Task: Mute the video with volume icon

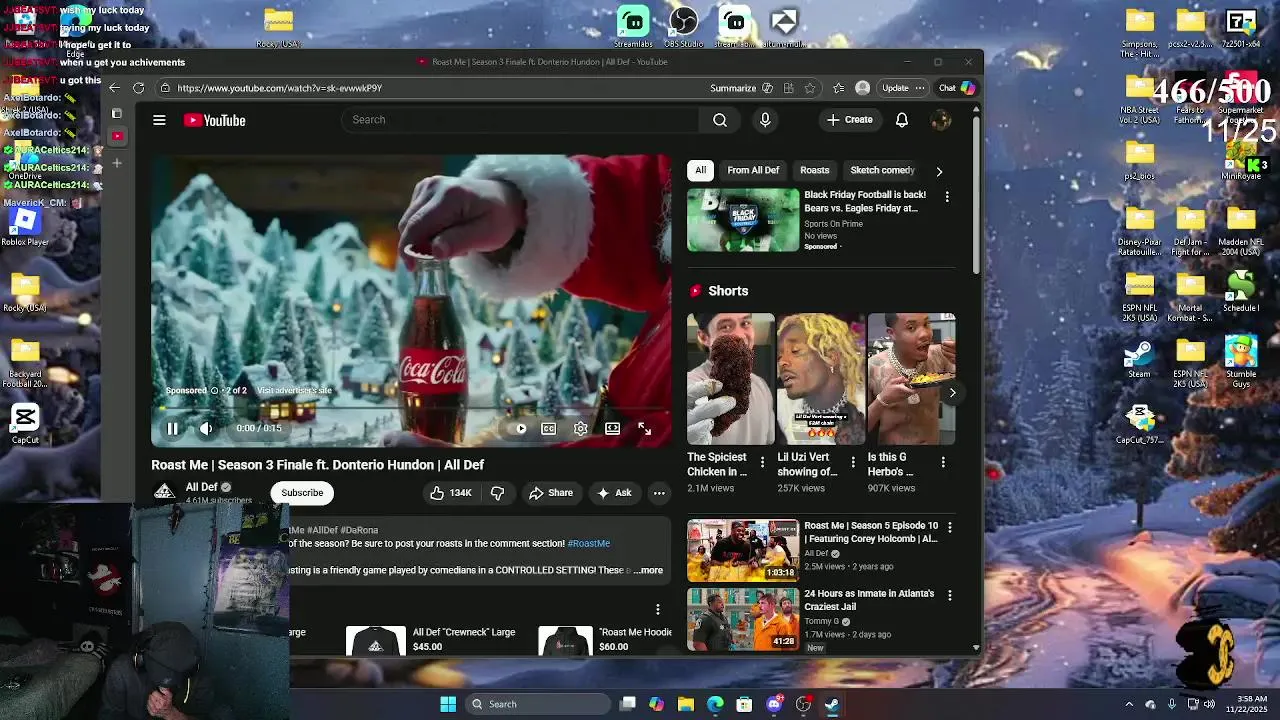Action: click(205, 428)
